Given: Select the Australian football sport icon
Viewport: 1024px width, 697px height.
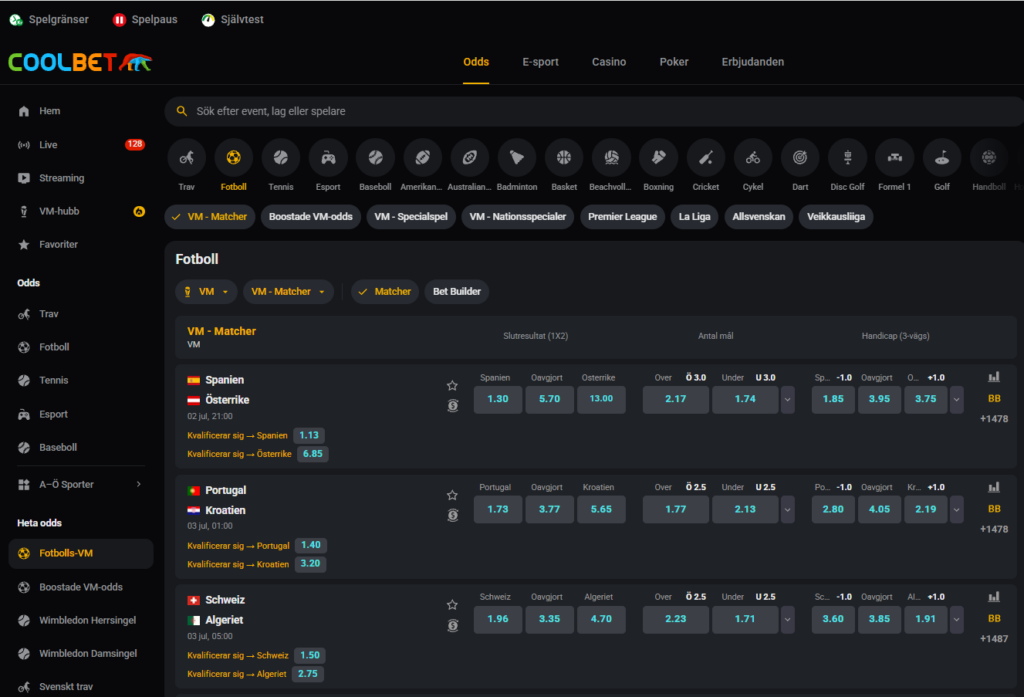Looking at the screenshot, I should 470,157.
